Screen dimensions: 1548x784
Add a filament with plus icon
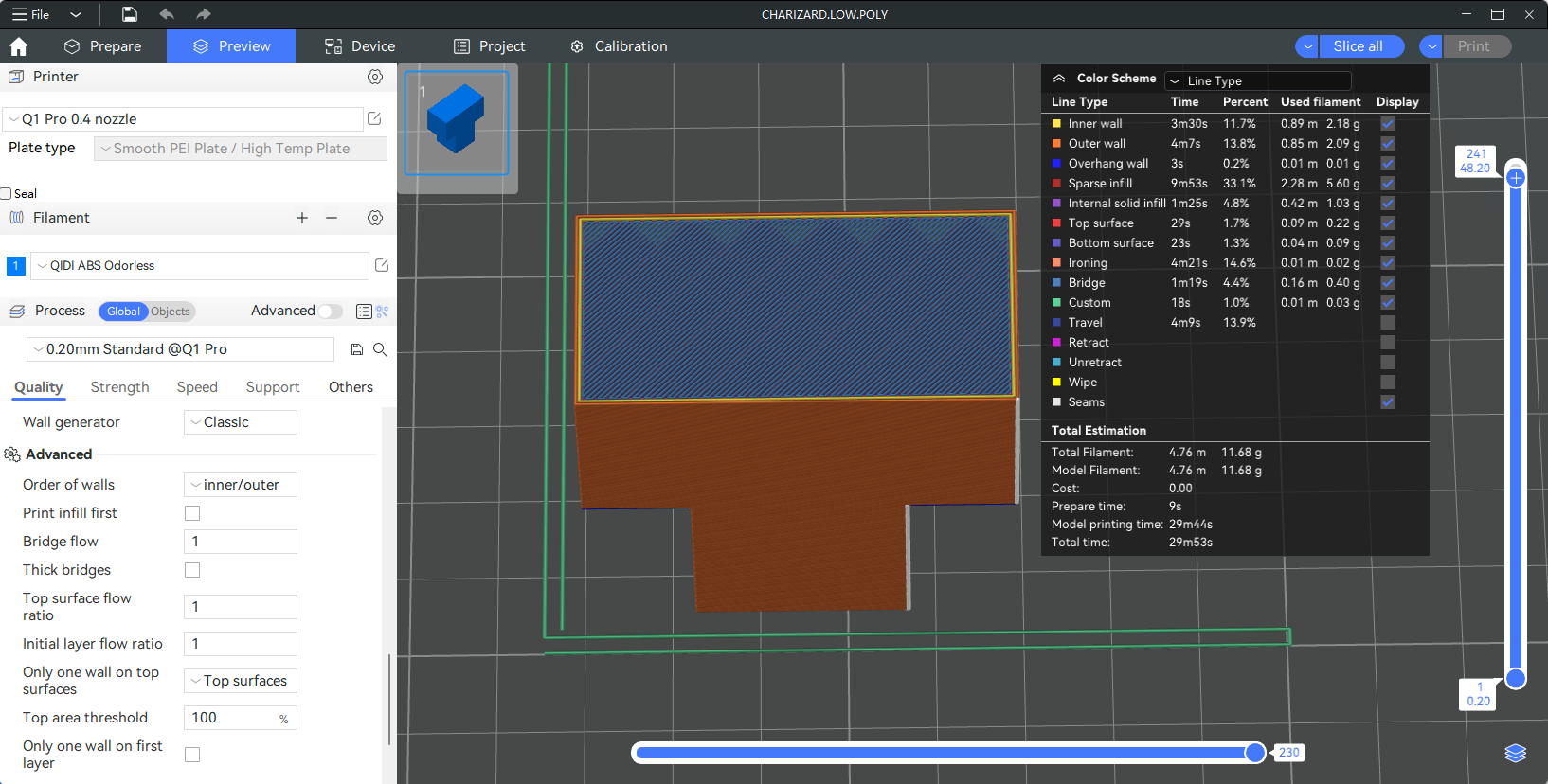pyautogui.click(x=302, y=218)
